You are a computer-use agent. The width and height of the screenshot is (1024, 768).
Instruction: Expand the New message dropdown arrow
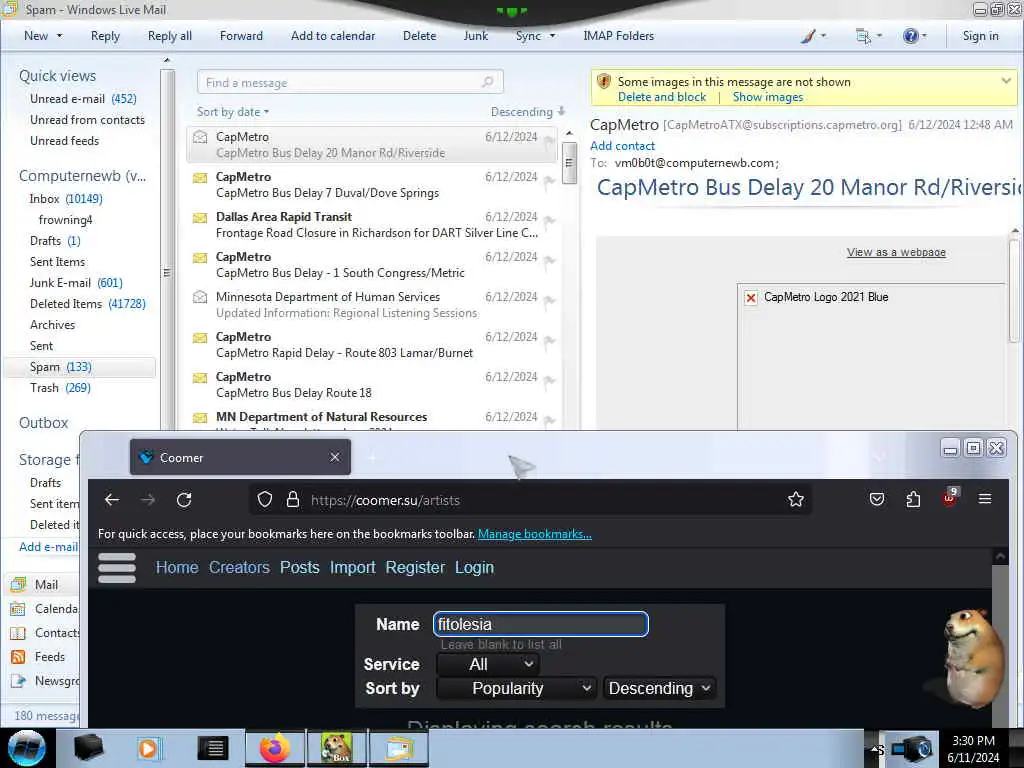pos(59,36)
